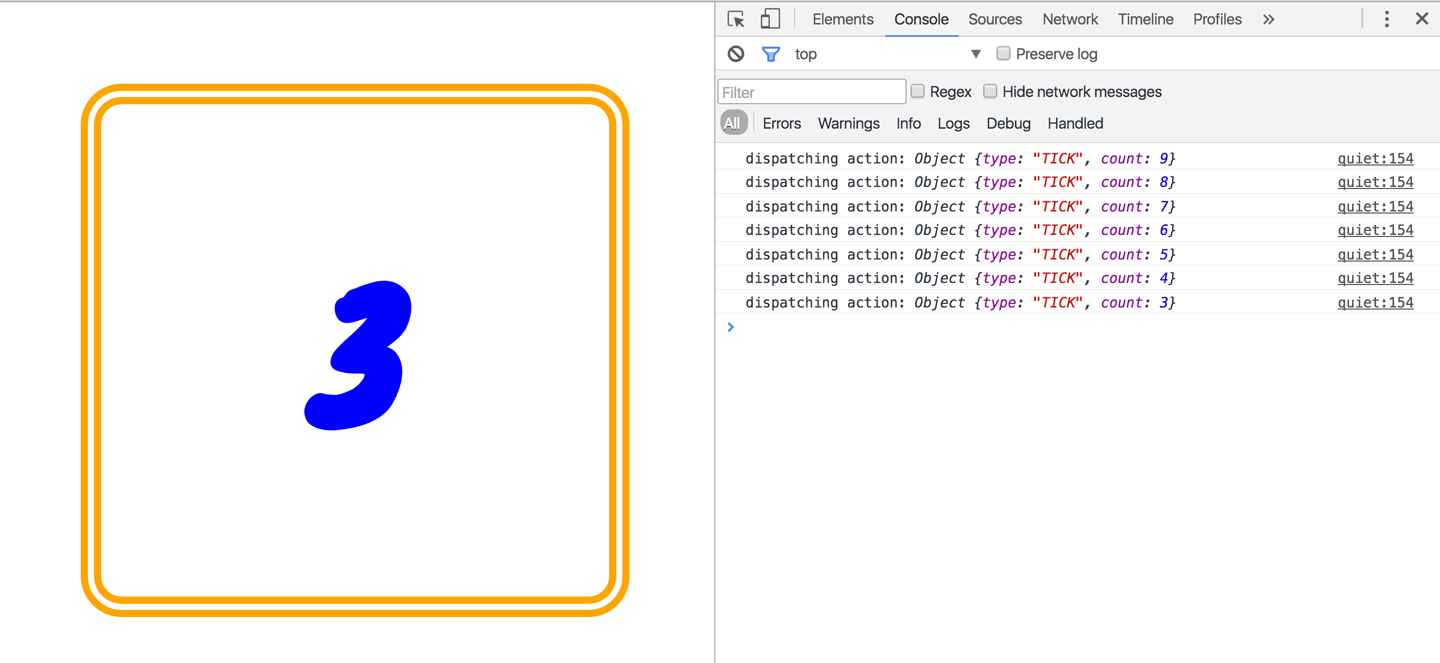
Task: Close the DevTools panel
Action: [1421, 19]
